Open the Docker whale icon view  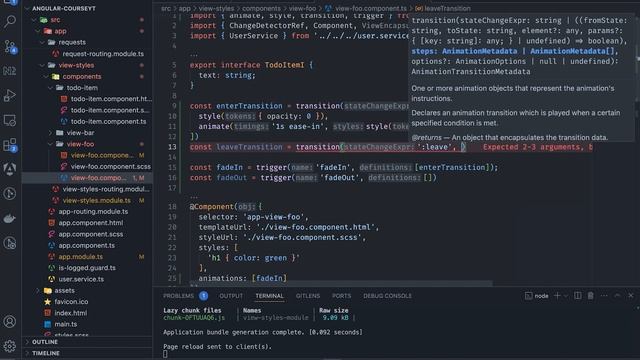coord(10,218)
